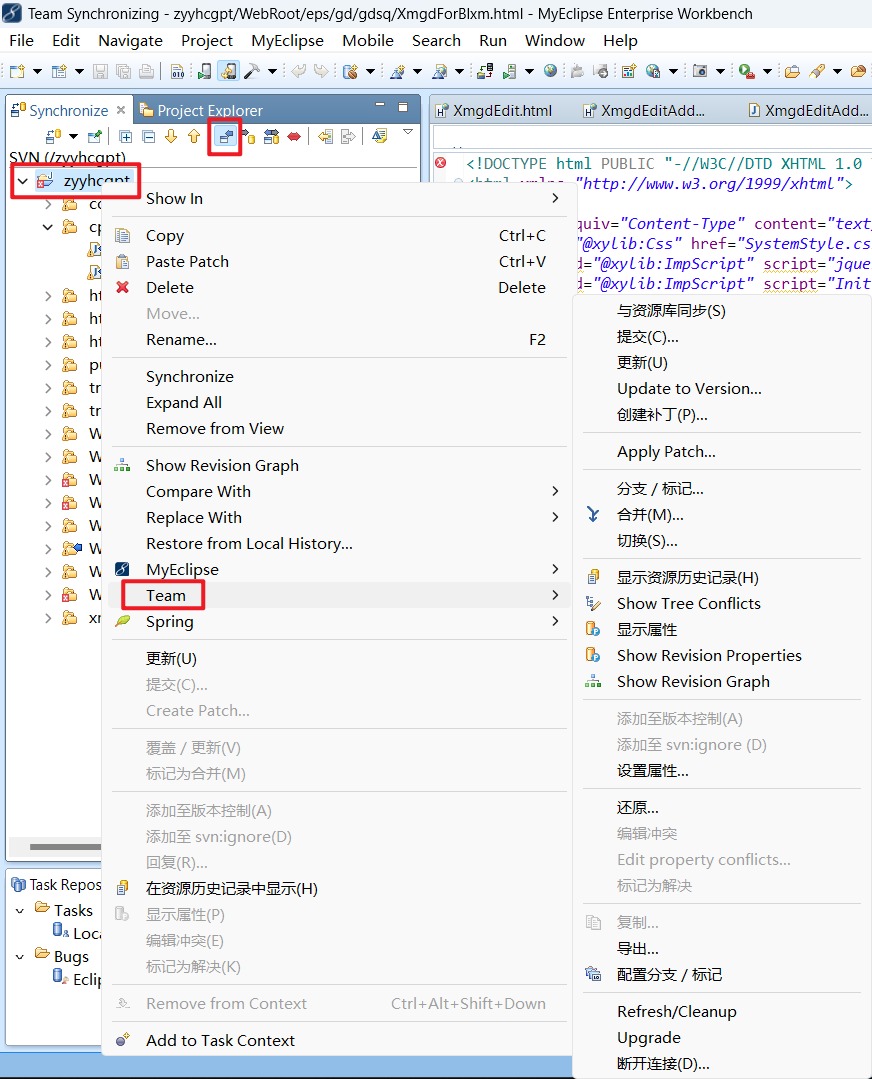This screenshot has width=872, height=1079.
Task: Close the Synchronize view tab
Action: [120, 110]
